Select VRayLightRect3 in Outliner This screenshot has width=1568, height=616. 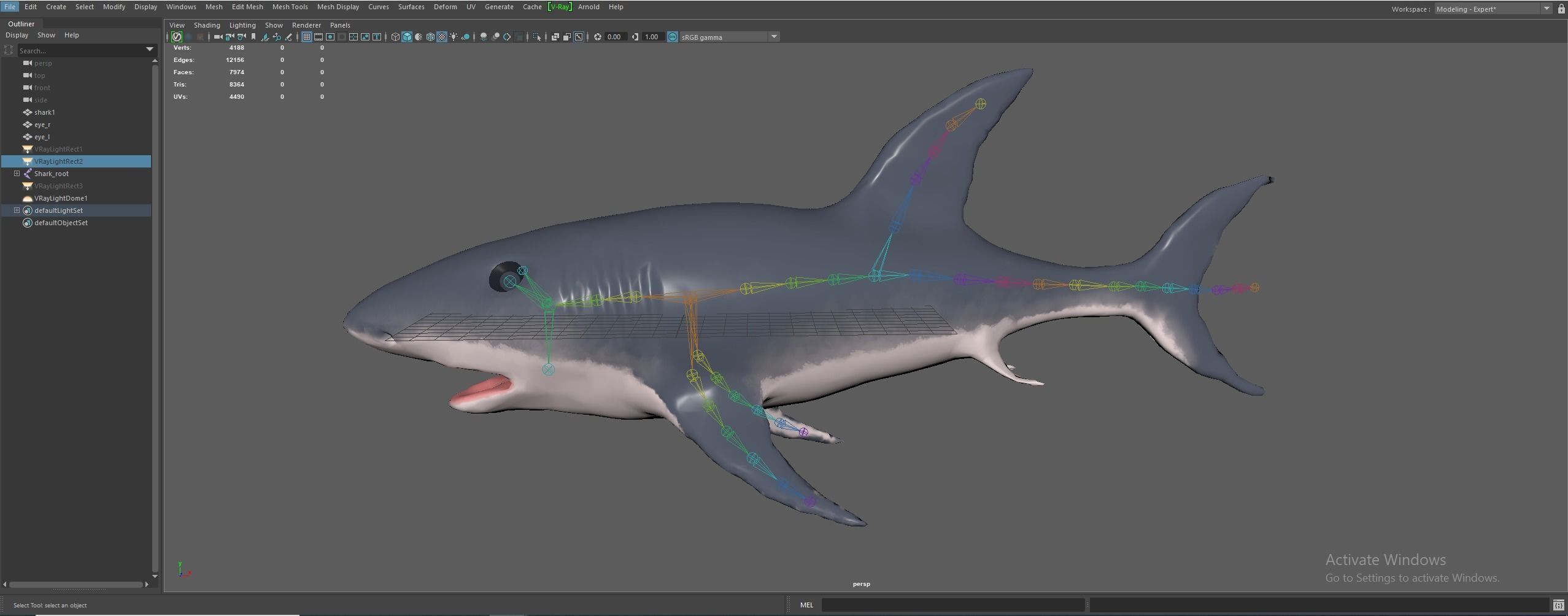click(x=58, y=186)
